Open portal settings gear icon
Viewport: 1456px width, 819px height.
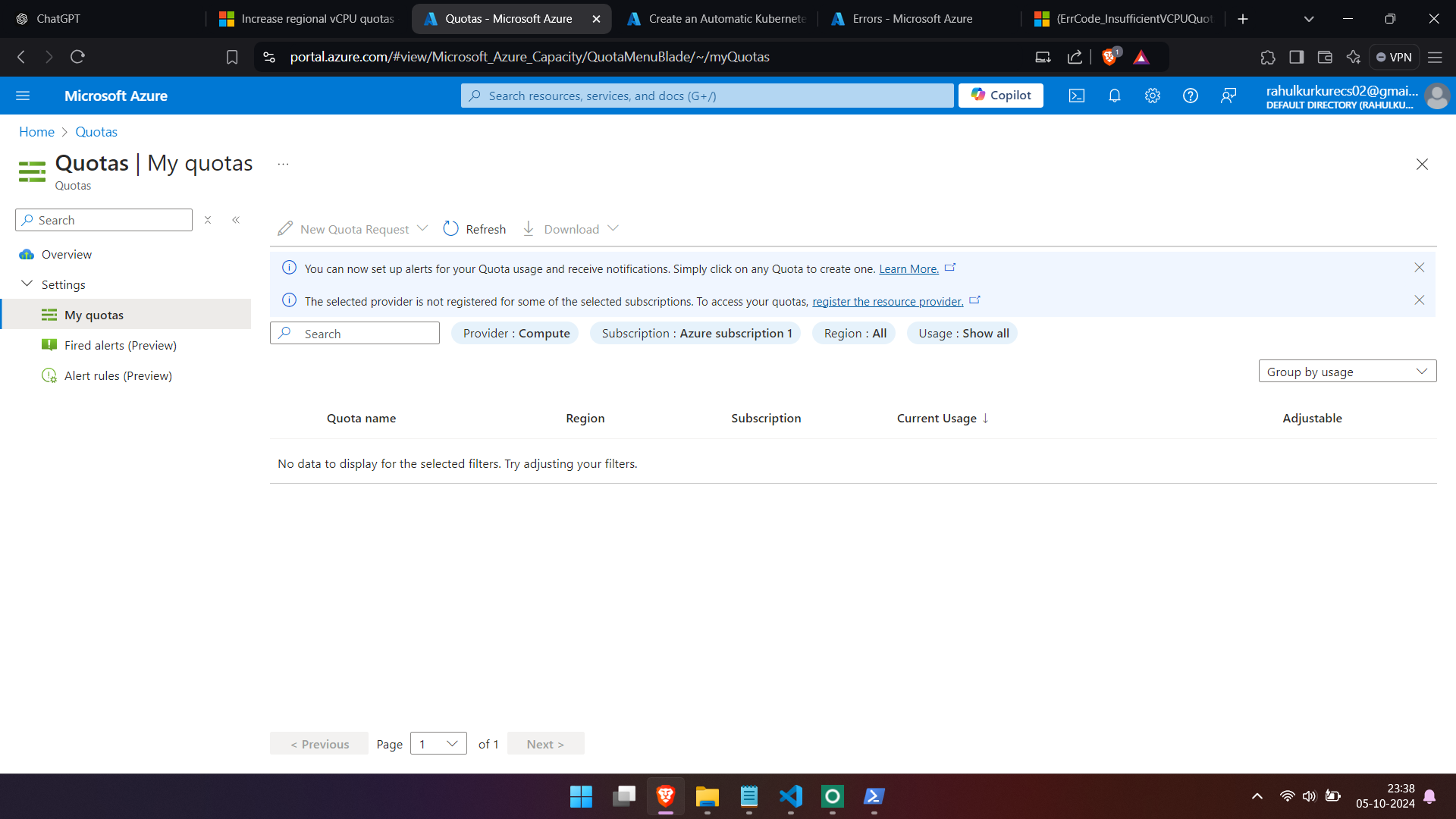click(1153, 96)
